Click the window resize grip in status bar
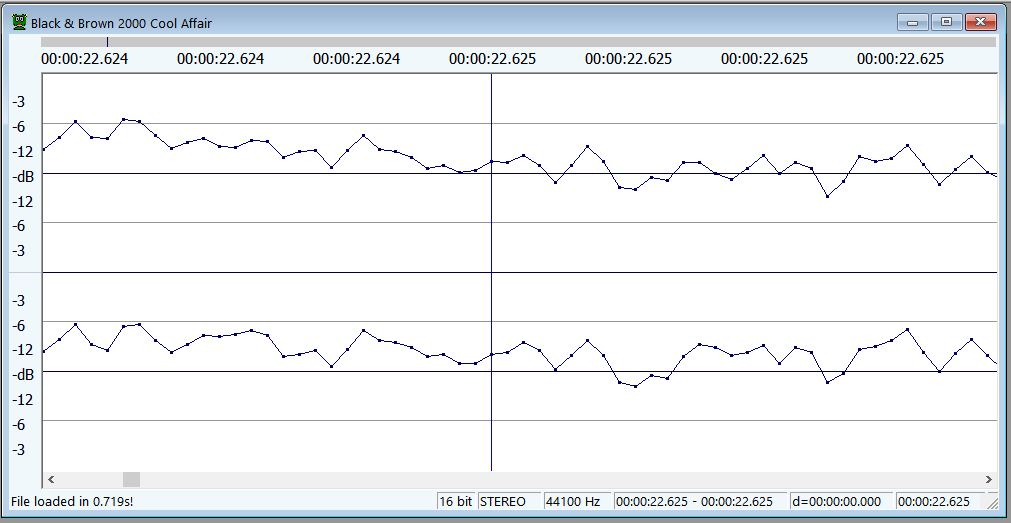 pyautogui.click(x=991, y=502)
